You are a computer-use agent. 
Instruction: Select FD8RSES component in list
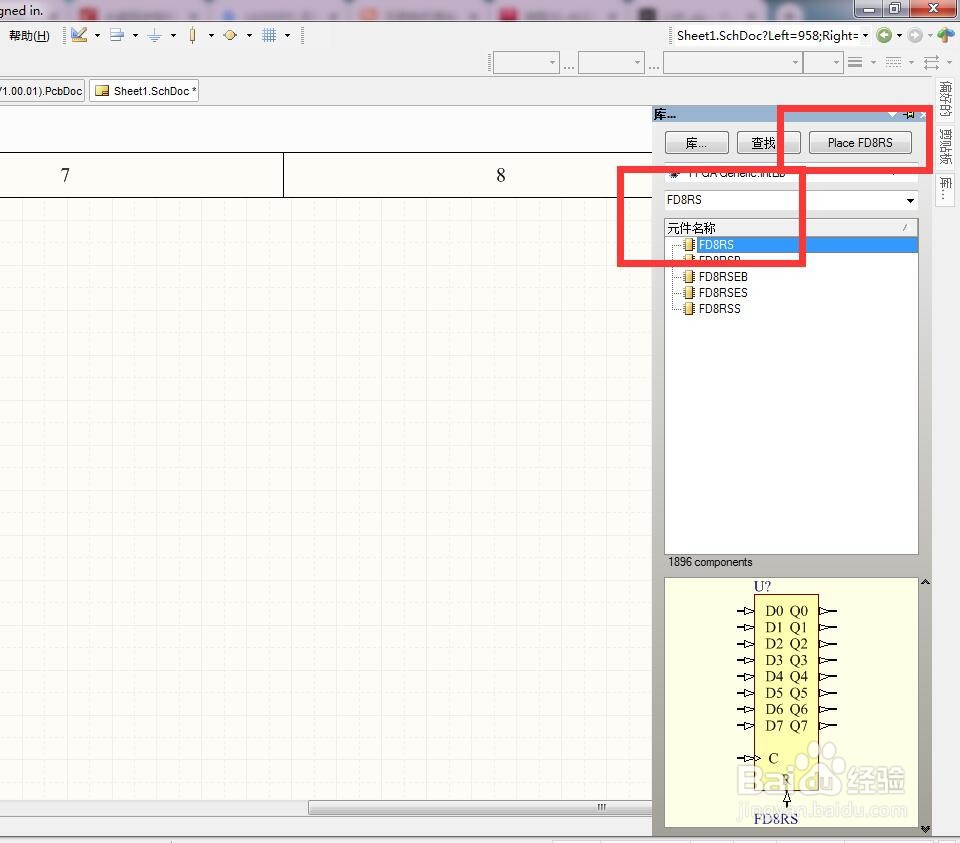(x=723, y=293)
